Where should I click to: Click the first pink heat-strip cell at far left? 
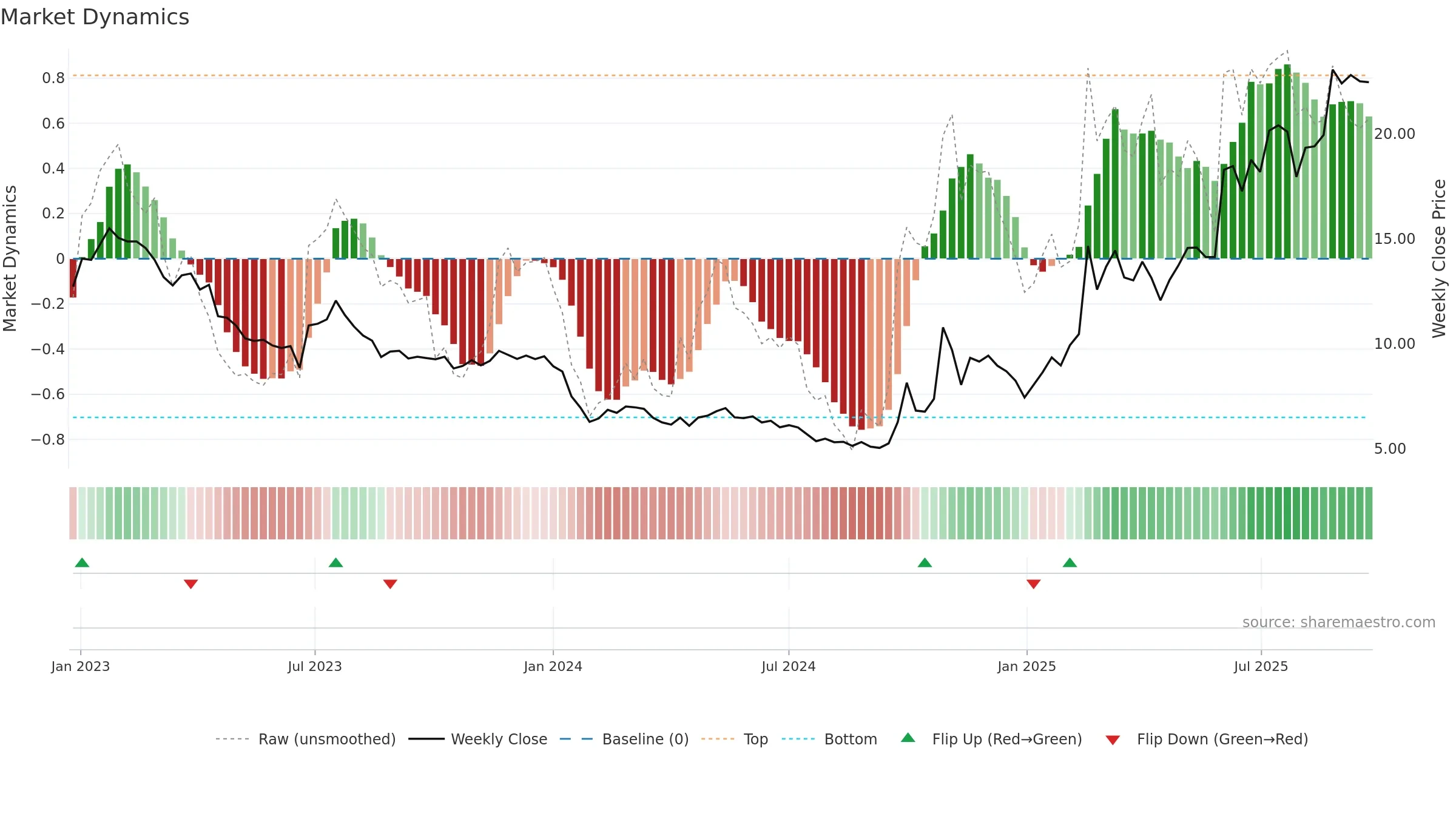tap(73, 513)
